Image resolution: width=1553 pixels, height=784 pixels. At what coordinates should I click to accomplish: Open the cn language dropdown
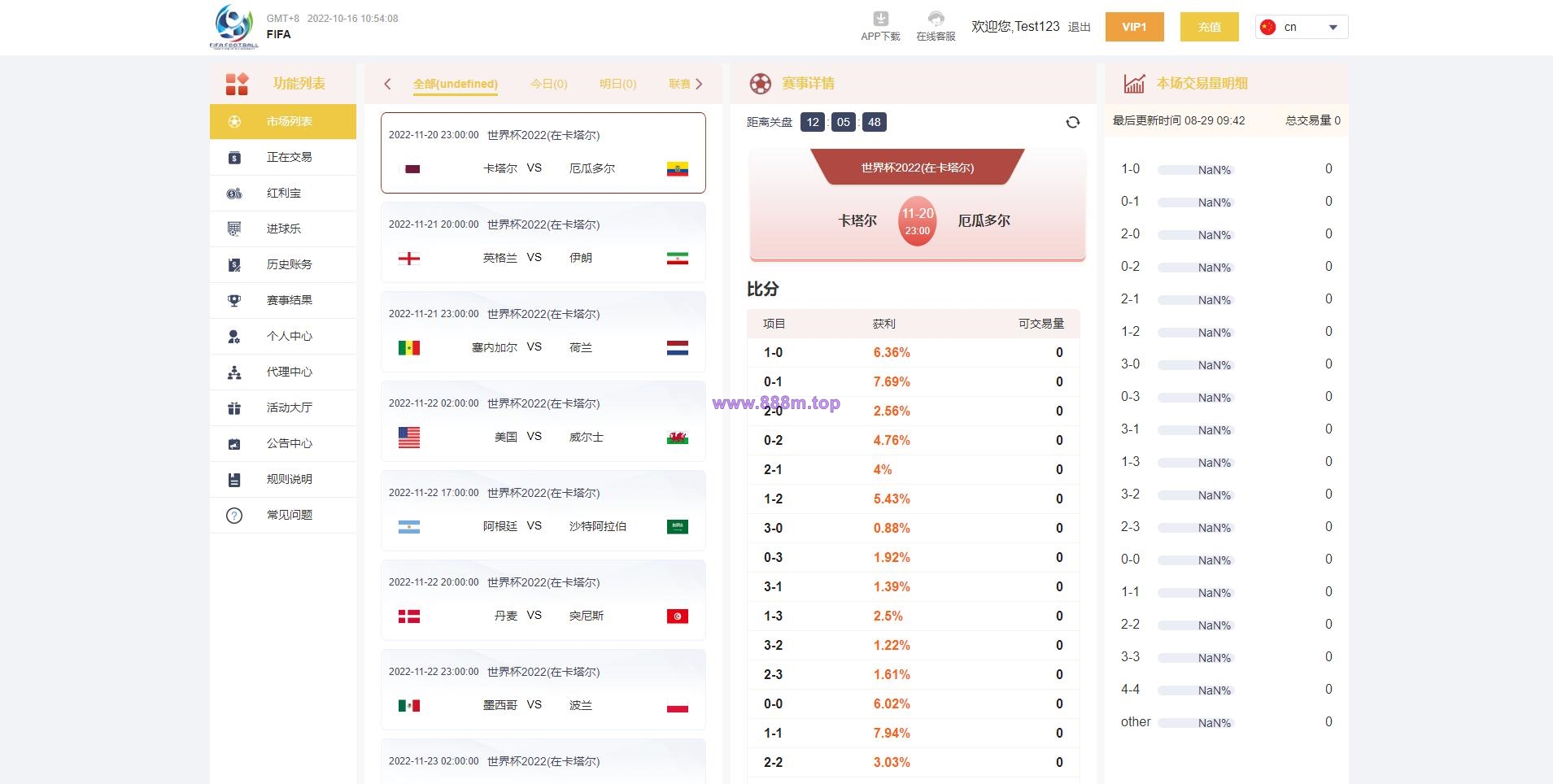(1302, 27)
